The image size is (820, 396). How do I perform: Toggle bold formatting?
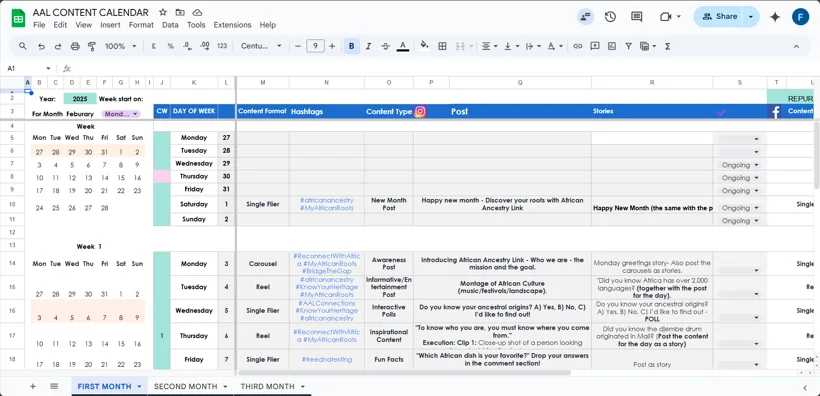(351, 46)
